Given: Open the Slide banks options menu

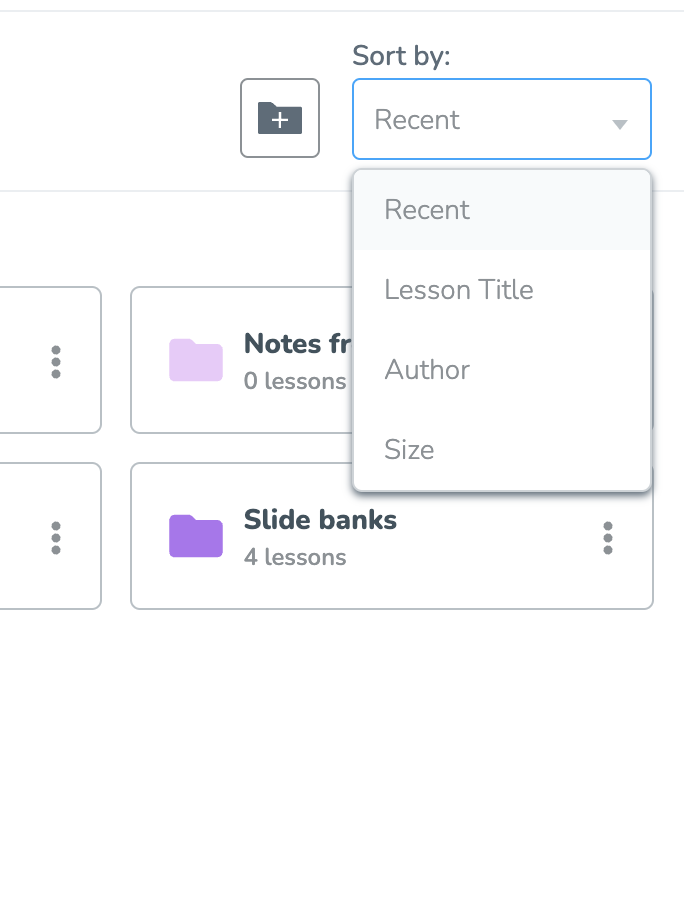Looking at the screenshot, I should (608, 538).
